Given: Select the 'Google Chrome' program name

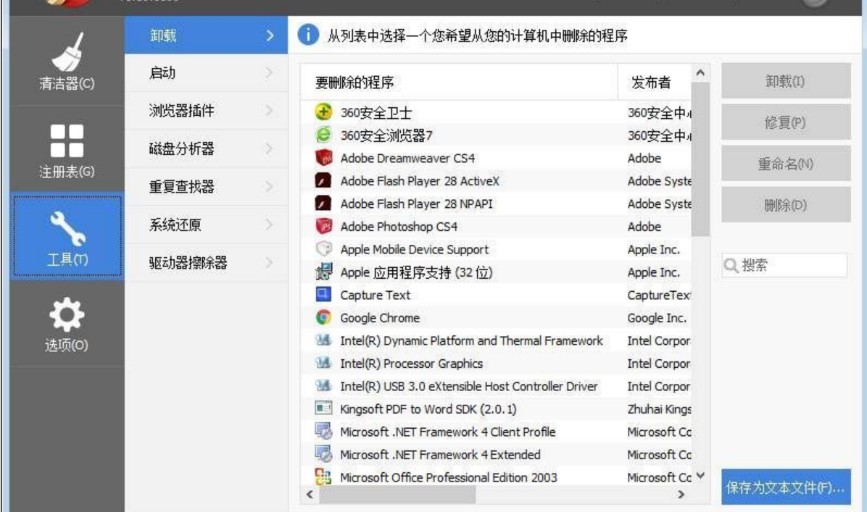Looking at the screenshot, I should (x=380, y=318).
